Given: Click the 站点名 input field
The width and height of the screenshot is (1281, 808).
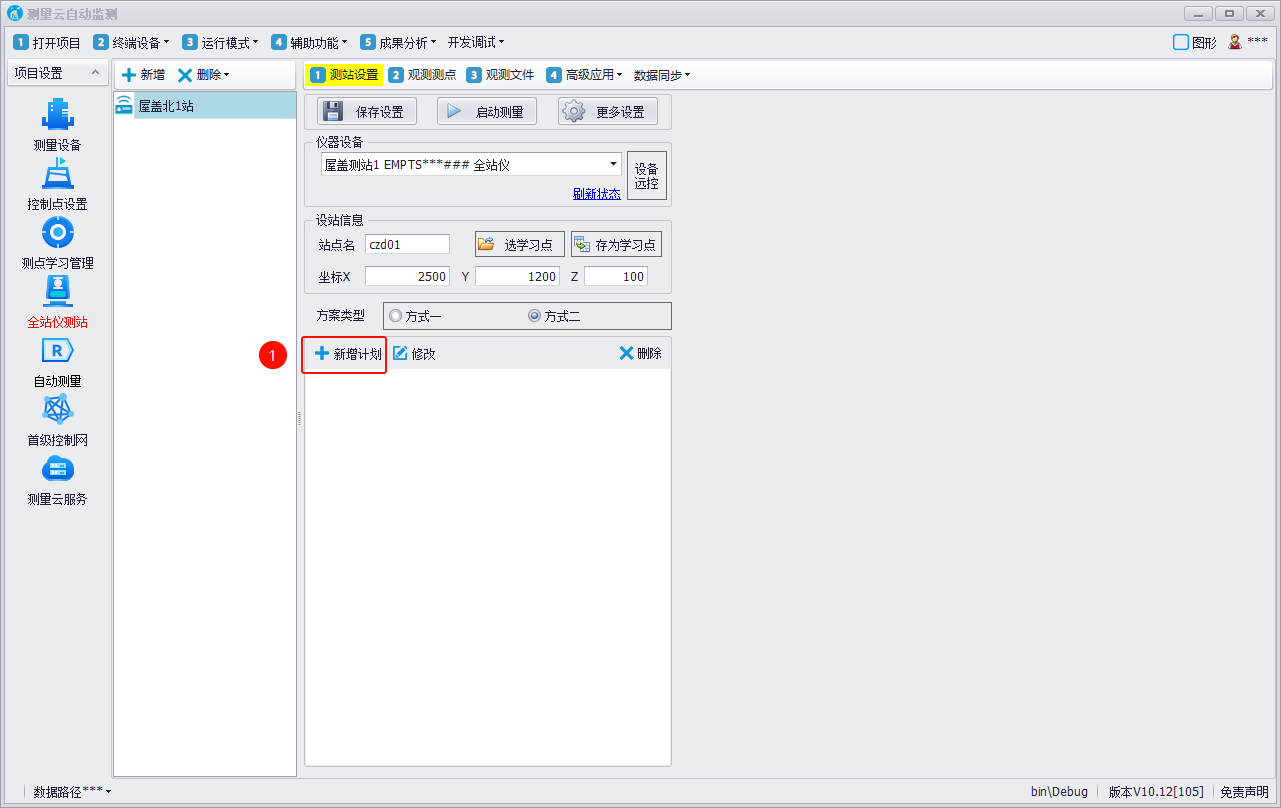Looking at the screenshot, I should click(407, 245).
